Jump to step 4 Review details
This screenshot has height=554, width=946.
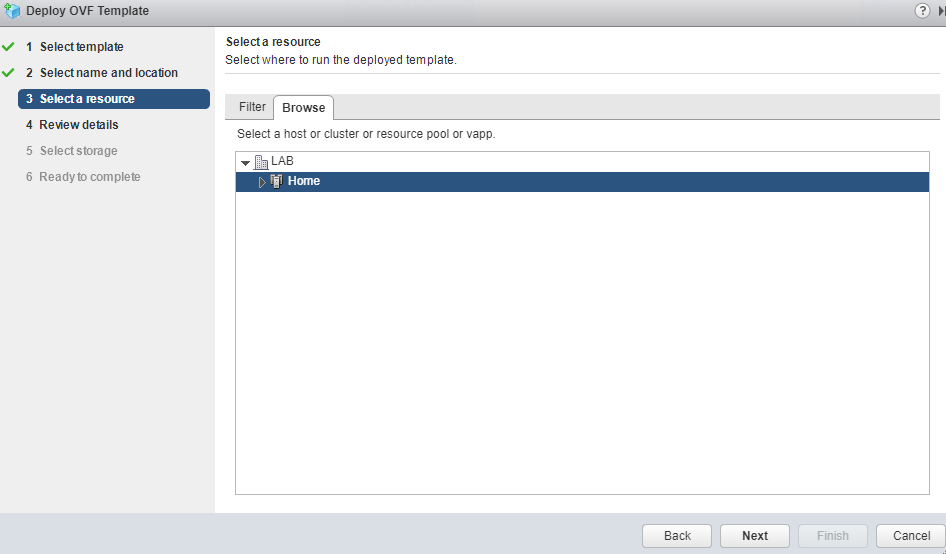(78, 125)
